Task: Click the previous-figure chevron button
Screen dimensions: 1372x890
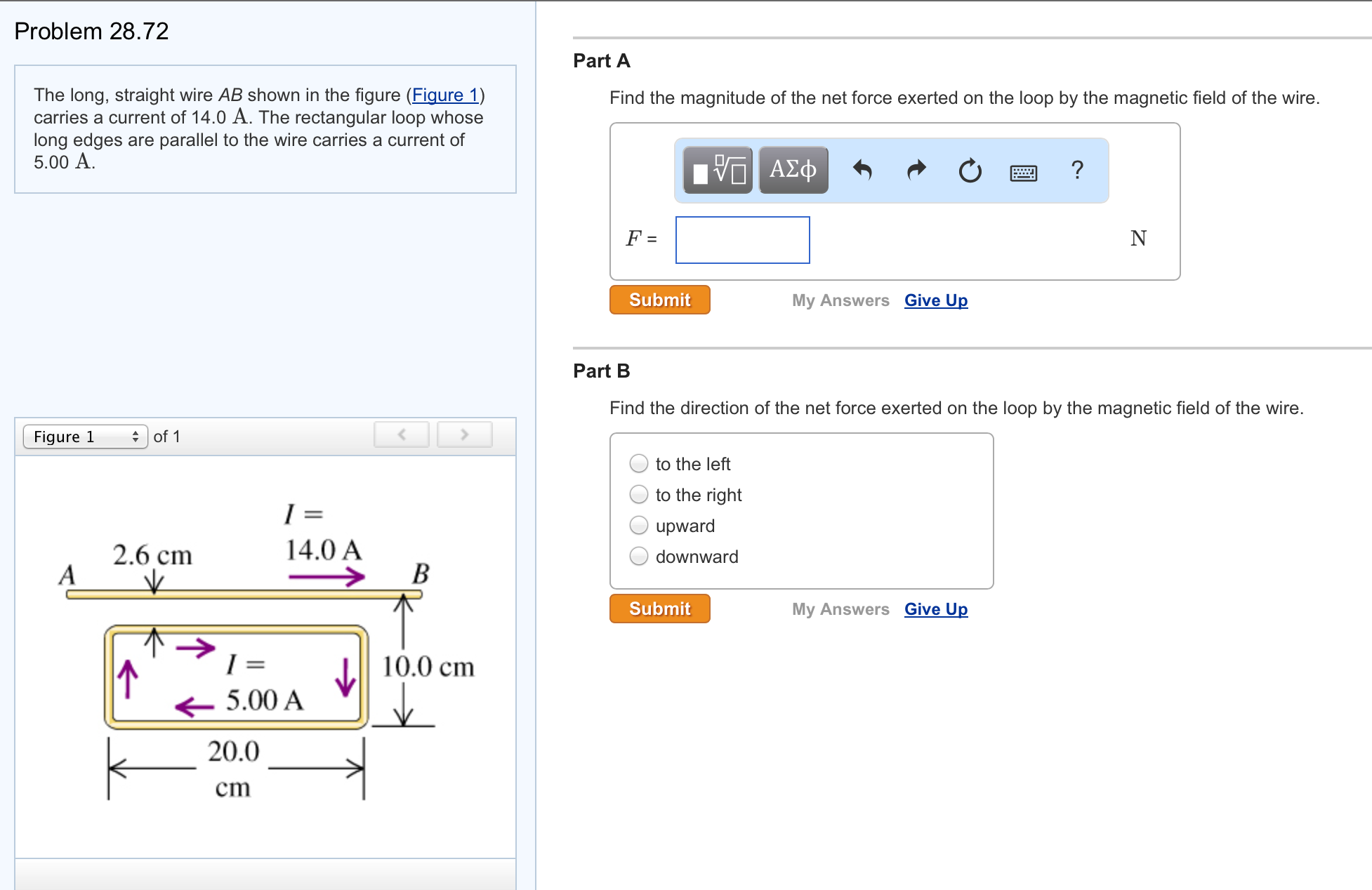Action: (x=401, y=434)
